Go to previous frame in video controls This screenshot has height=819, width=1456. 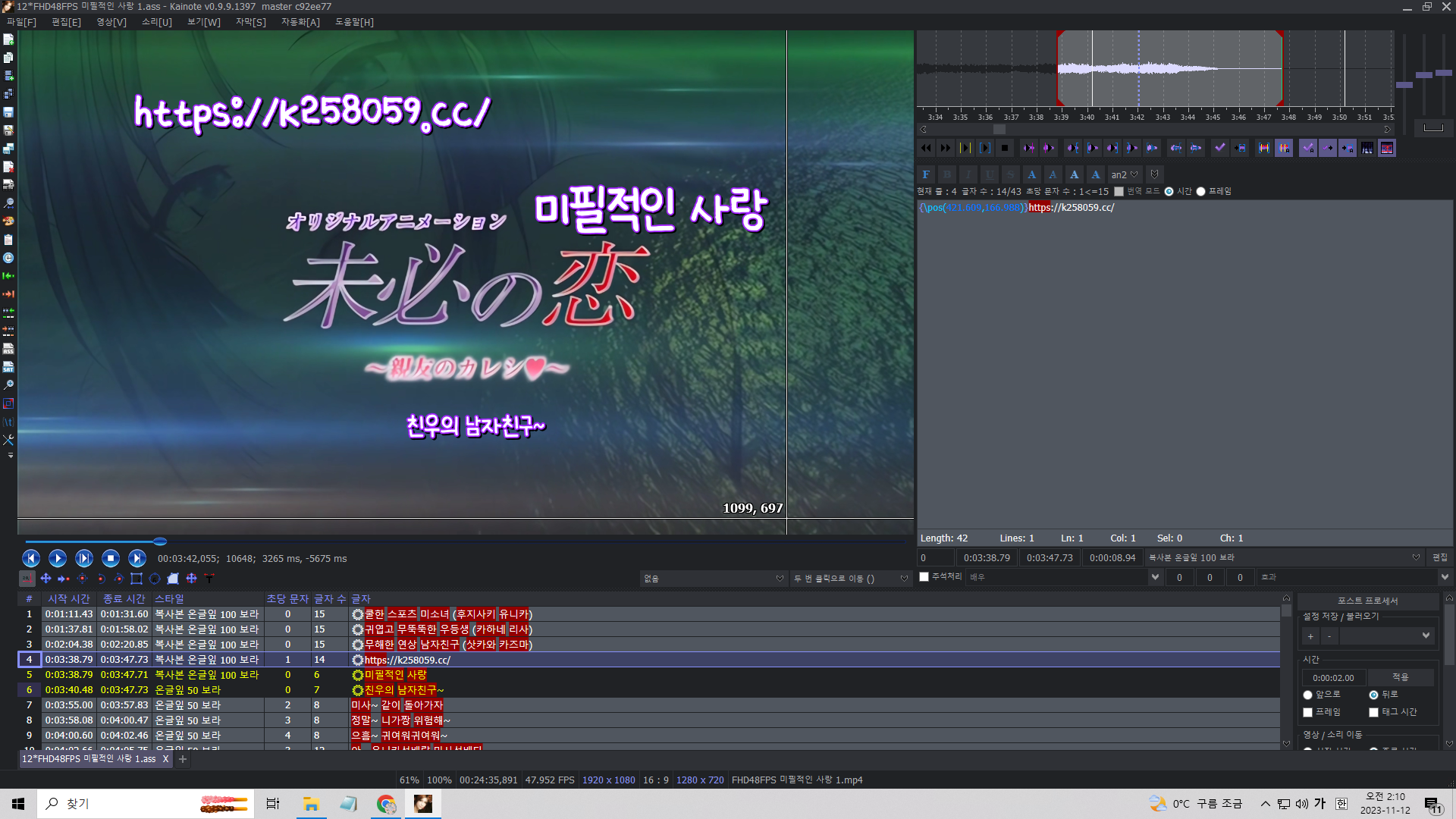point(31,559)
